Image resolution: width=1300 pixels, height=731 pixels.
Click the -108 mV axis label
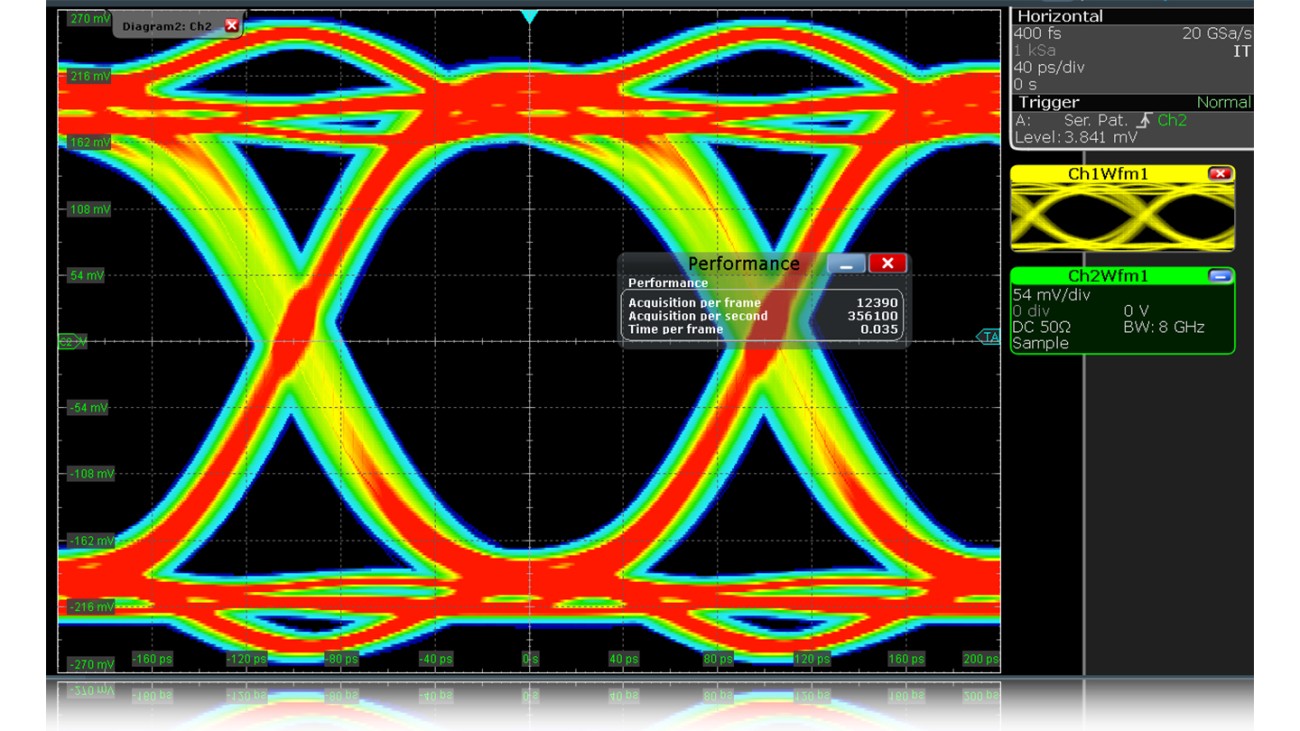click(90, 474)
